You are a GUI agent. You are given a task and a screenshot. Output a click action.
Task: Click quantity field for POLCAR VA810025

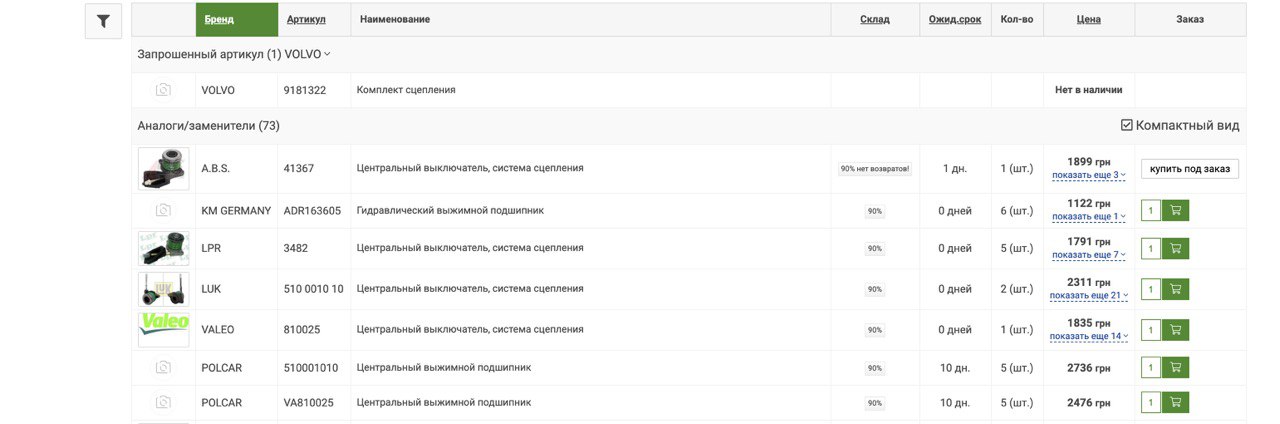pos(1151,403)
